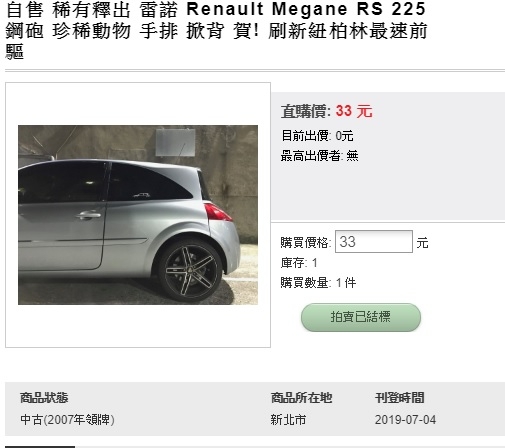Click the 目前出價 0元 text
The height and width of the screenshot is (448, 505).
(317, 136)
